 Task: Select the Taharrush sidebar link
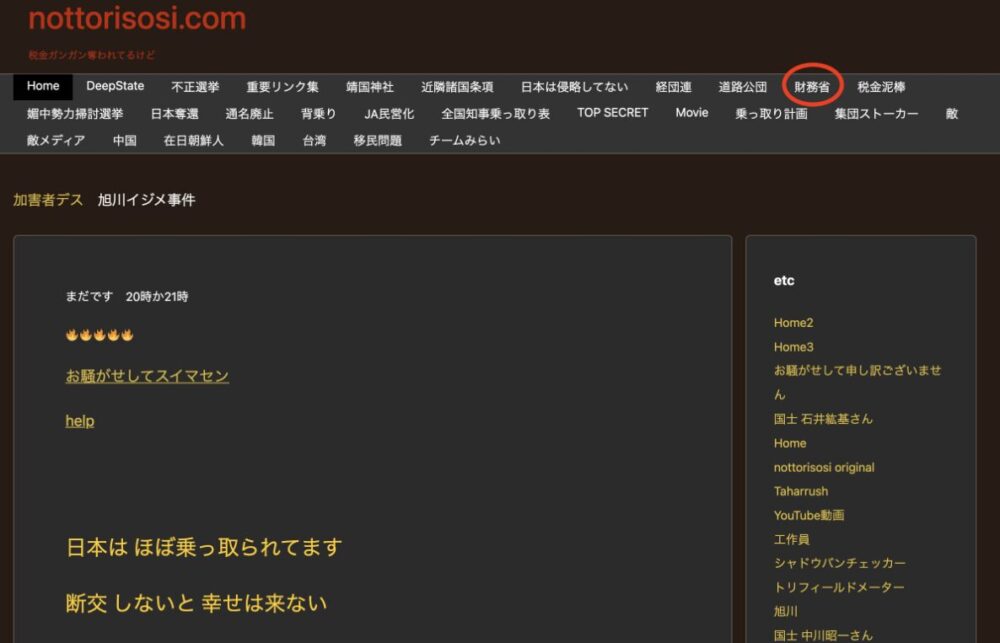(x=801, y=491)
